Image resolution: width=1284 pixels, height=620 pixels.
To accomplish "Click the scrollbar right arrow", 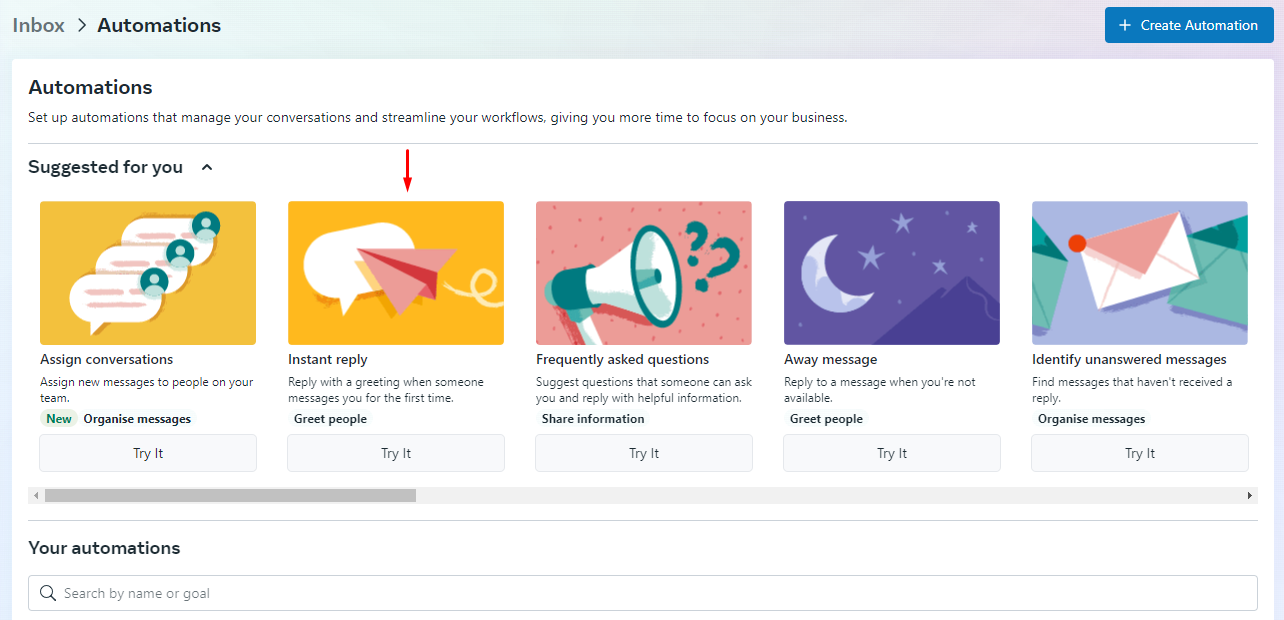I will (1249, 495).
